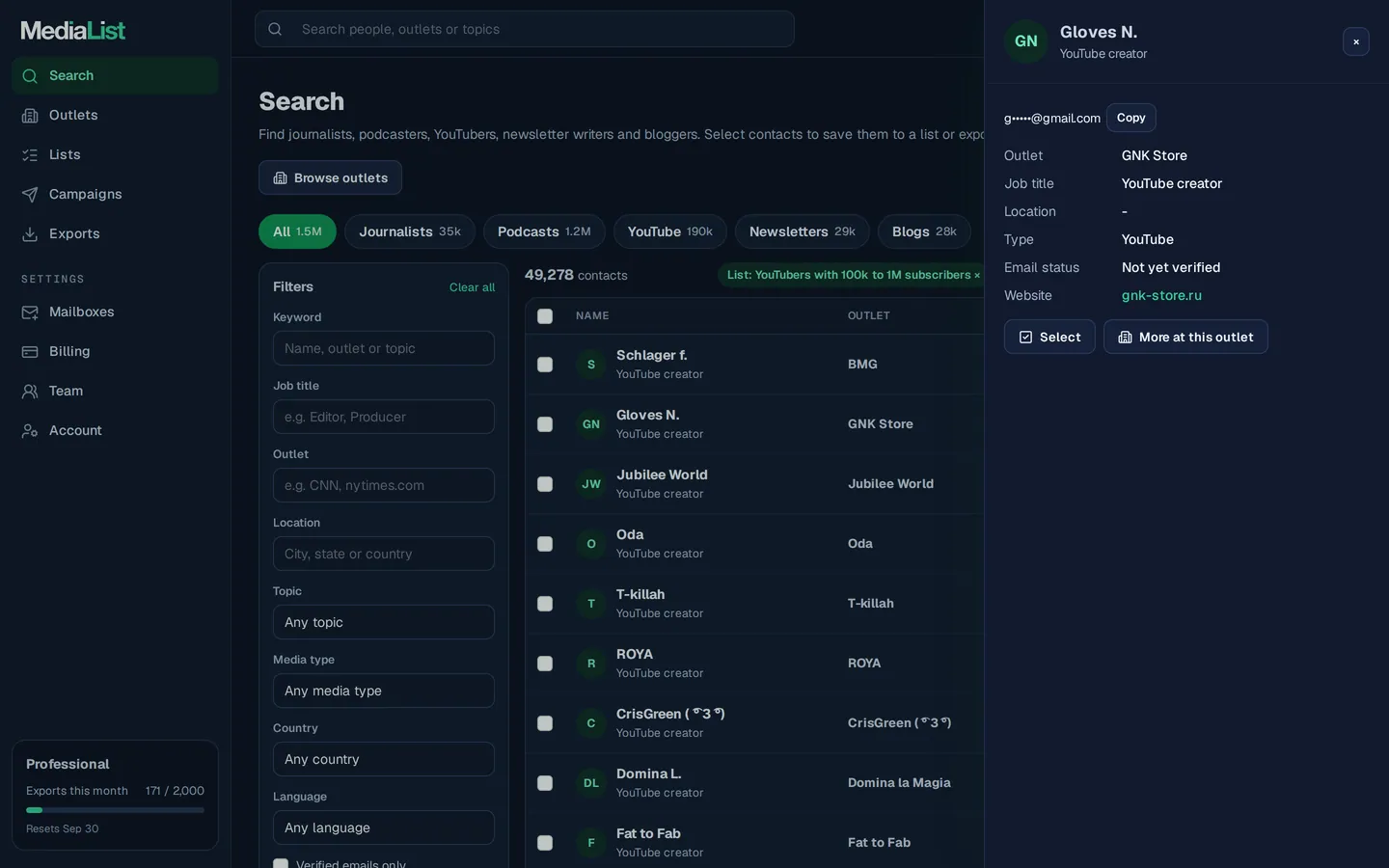Click the Search icon in sidebar

pos(30,76)
